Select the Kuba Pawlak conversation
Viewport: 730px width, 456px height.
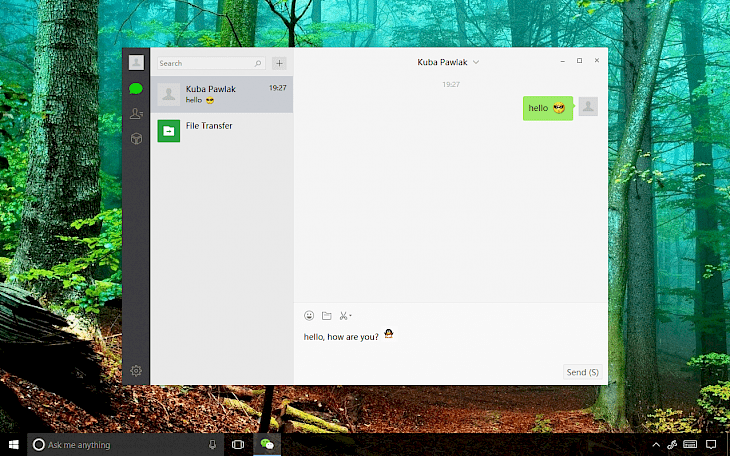(222, 94)
